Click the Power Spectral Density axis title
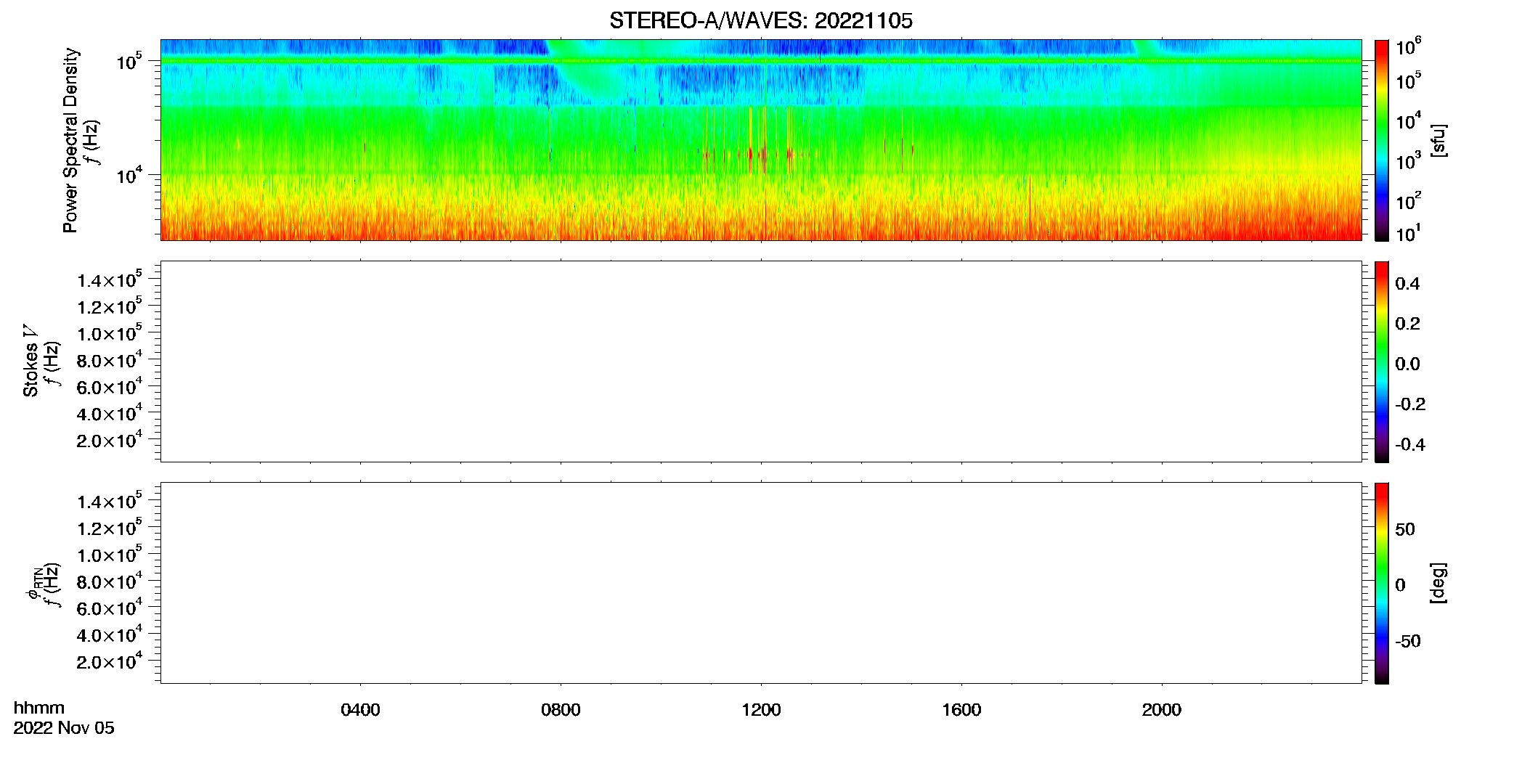Viewport: 1522px width, 784px height. point(70,140)
